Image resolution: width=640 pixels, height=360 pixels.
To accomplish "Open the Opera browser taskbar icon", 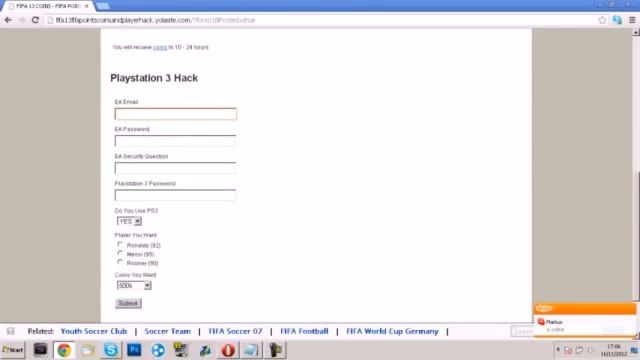I will pyautogui.click(x=228, y=350).
